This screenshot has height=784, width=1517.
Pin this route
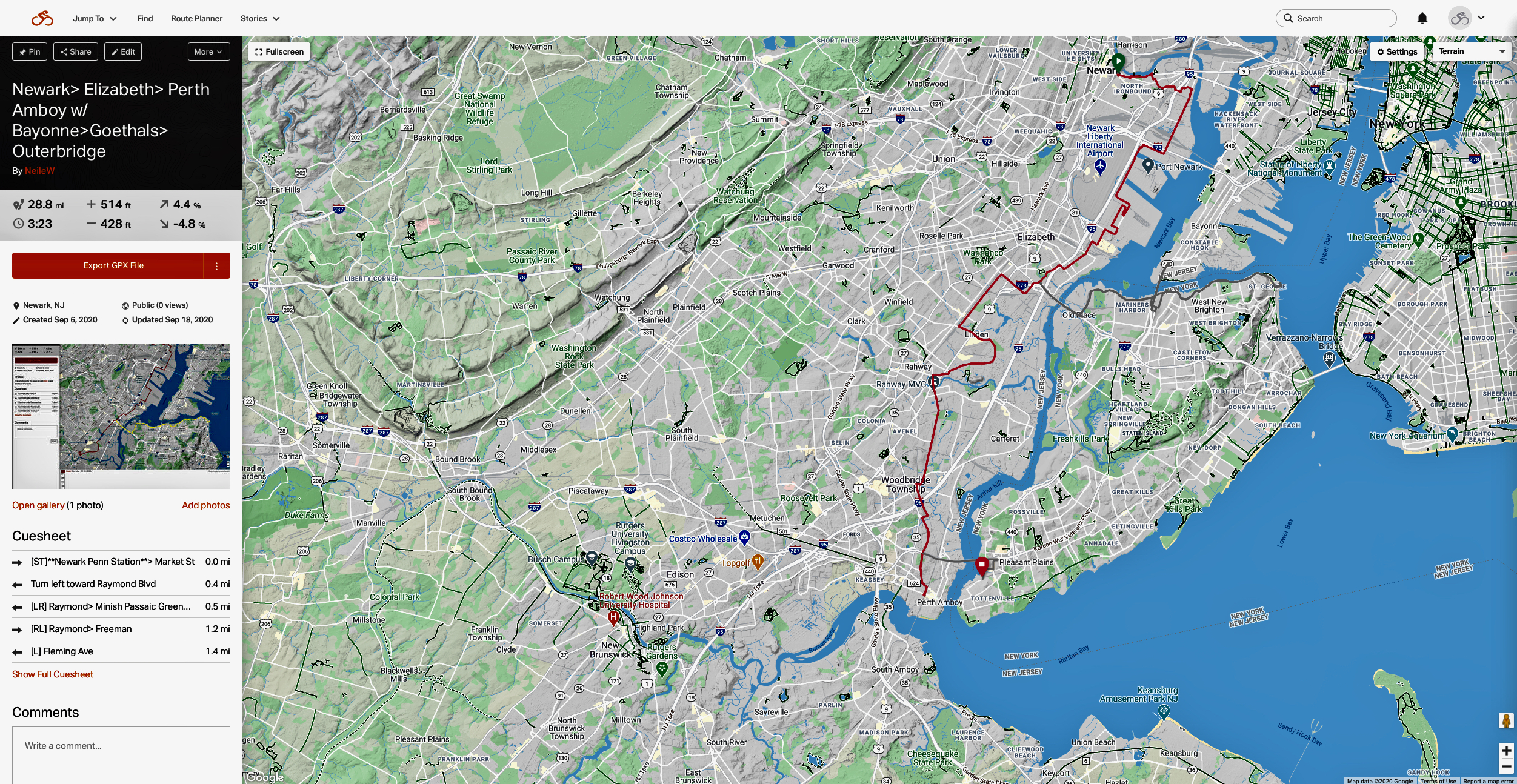(x=30, y=51)
